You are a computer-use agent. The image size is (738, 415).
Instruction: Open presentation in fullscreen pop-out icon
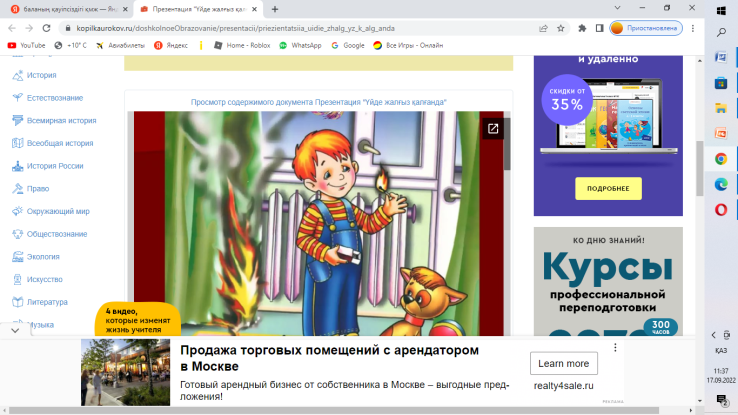[x=493, y=128]
